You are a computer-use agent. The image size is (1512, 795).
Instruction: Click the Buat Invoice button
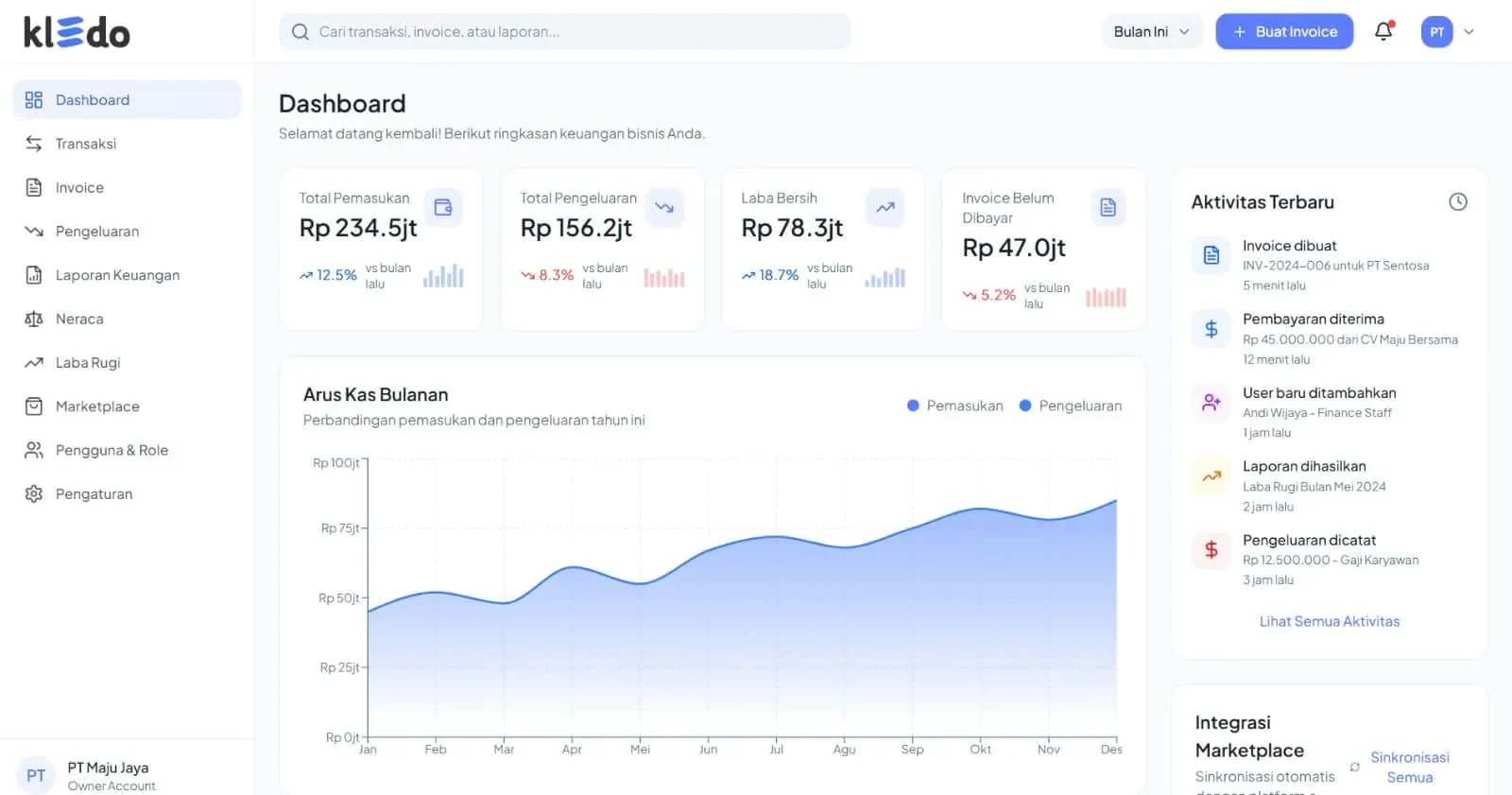point(1284,31)
